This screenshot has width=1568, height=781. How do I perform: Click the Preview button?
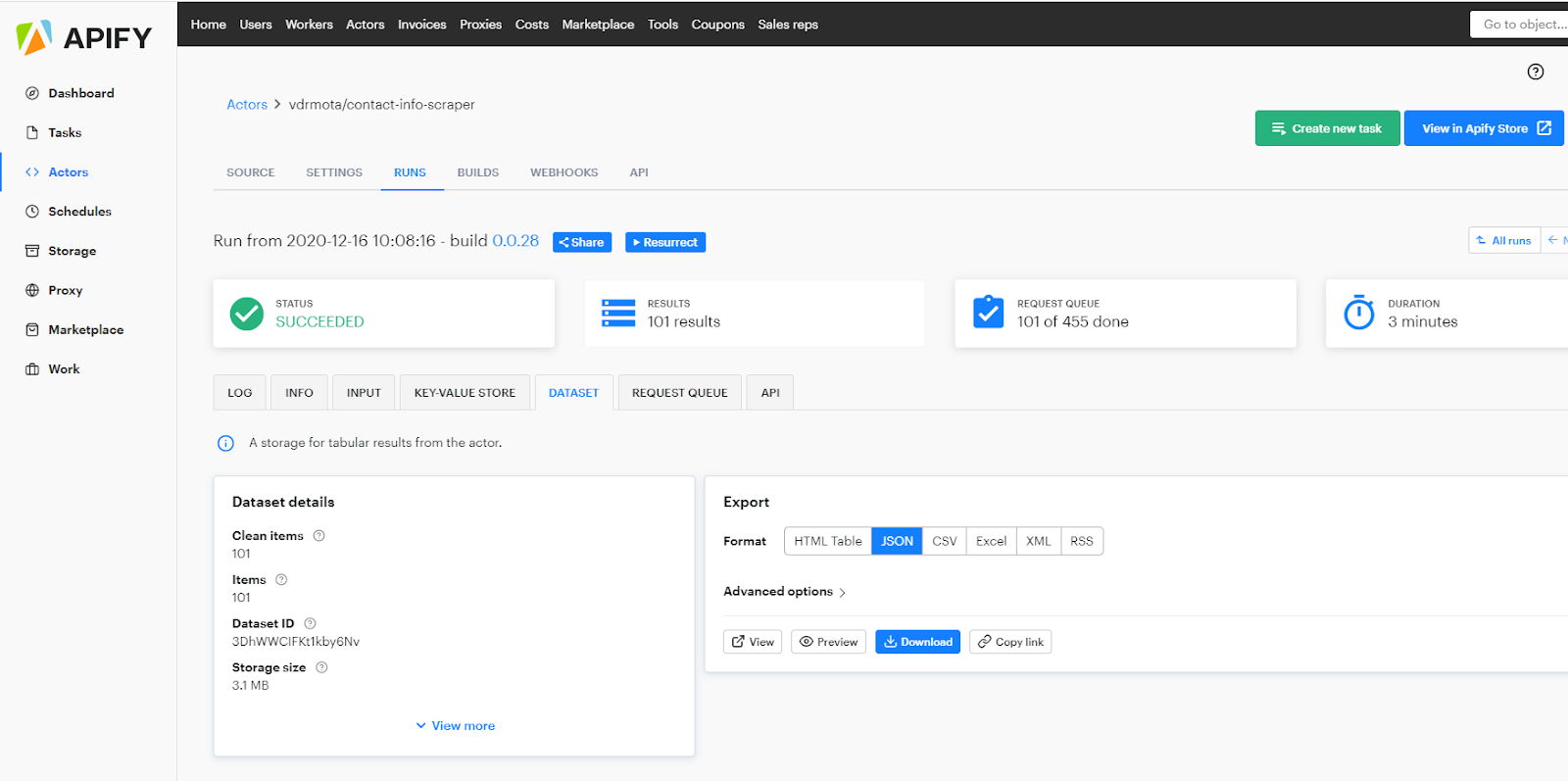(x=828, y=642)
